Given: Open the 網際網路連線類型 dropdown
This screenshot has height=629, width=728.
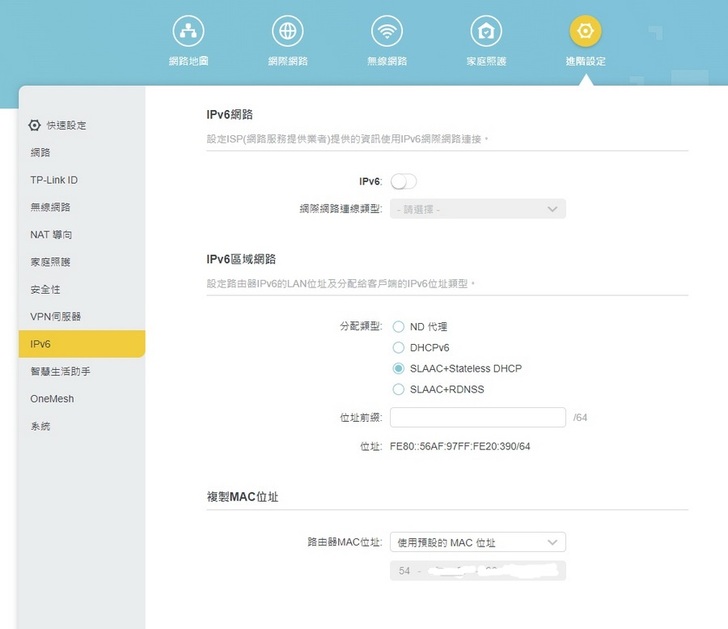Looking at the screenshot, I should (x=478, y=209).
